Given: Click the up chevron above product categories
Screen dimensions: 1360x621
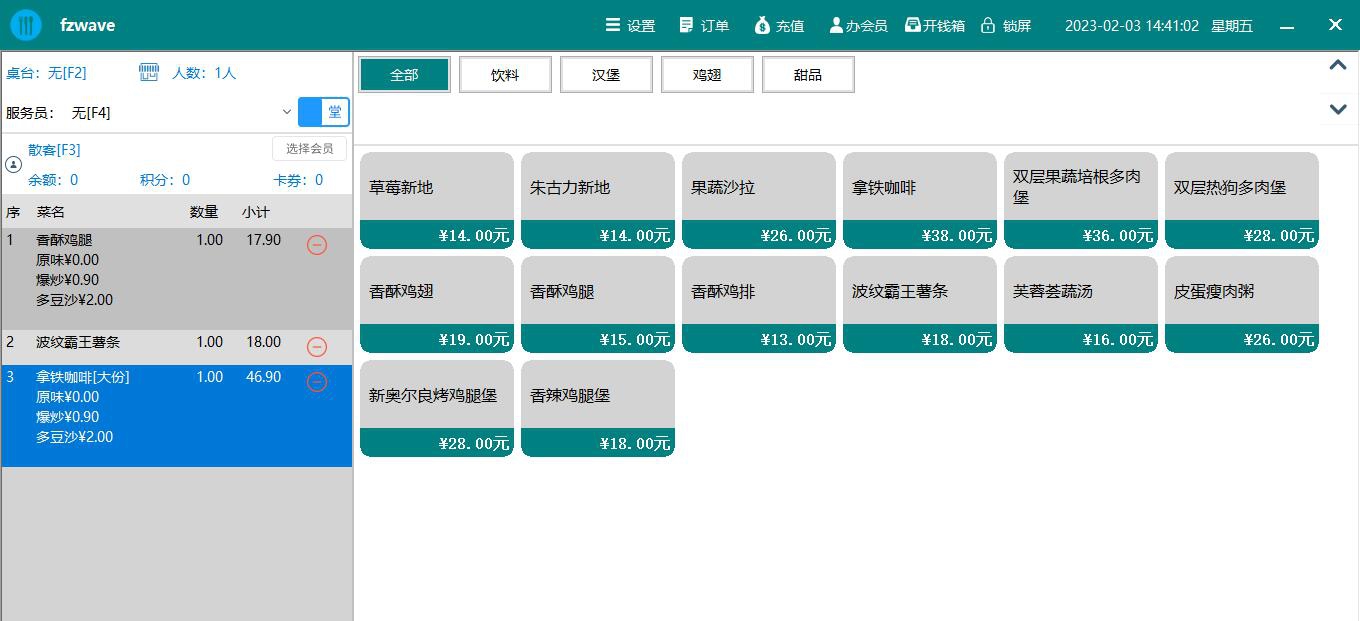Looking at the screenshot, I should tap(1337, 65).
